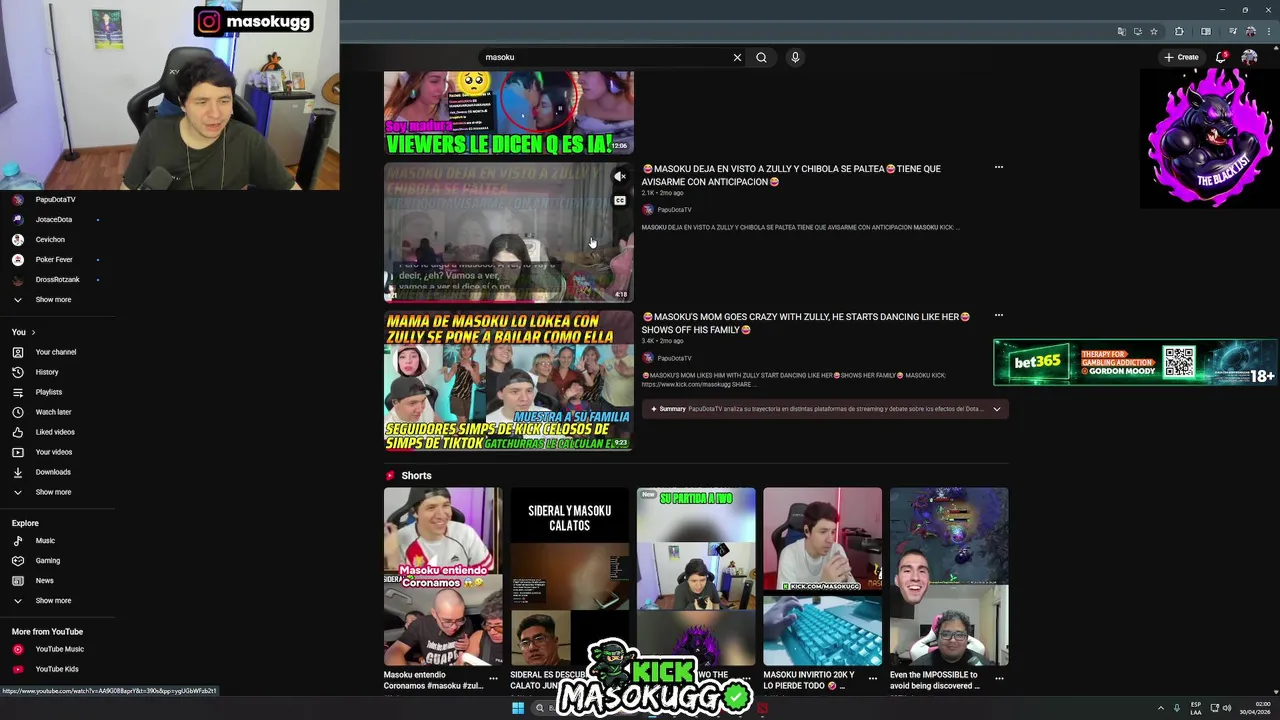
Task: Open the VIEWERS LE DICEN Q ES IA video thumbnail
Action: (508, 112)
